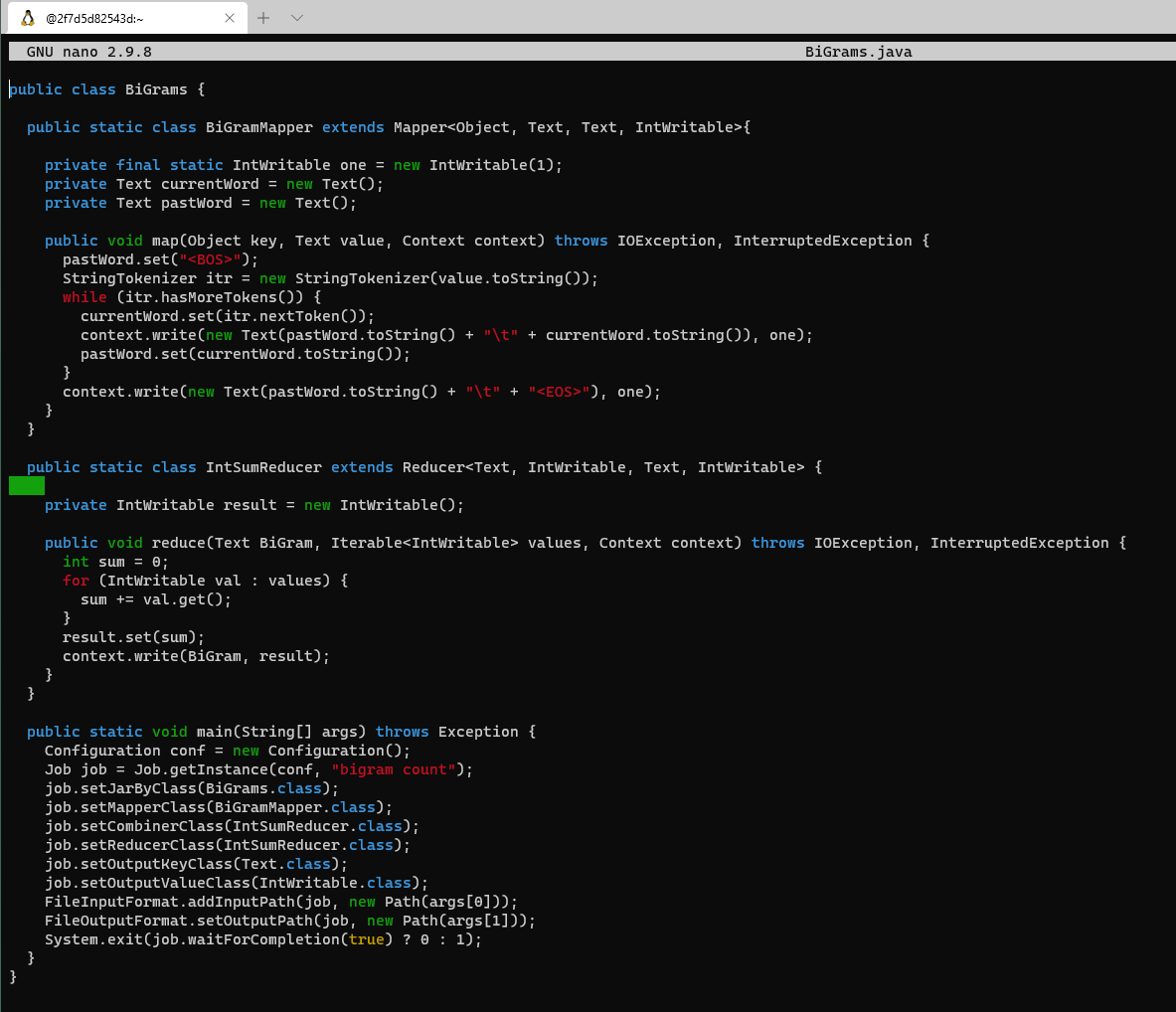Close the @2f7d5d82543d terminal tab
The width and height of the screenshot is (1176, 1012).
click(230, 18)
